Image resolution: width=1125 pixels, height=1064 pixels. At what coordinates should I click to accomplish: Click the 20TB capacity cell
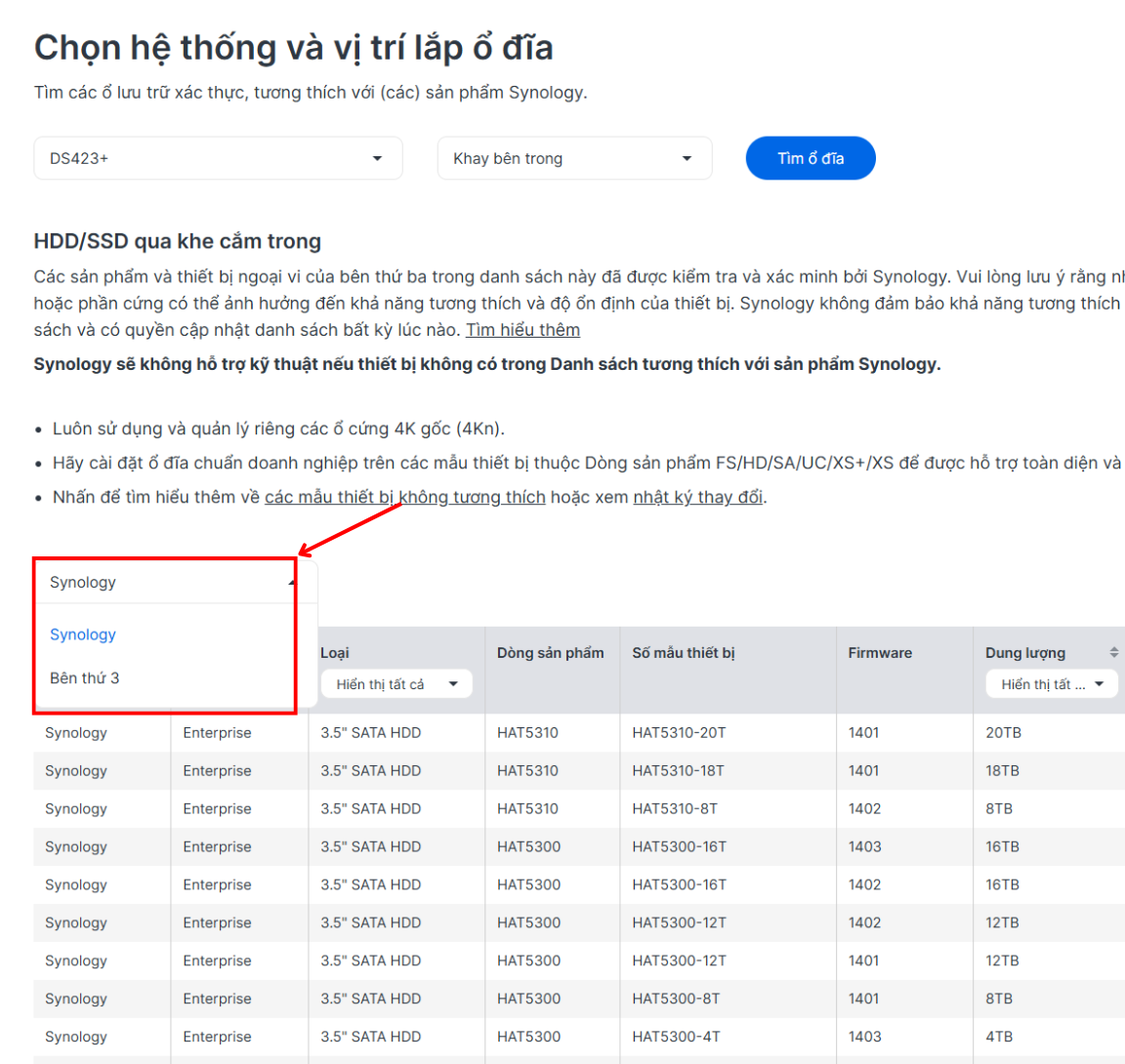coord(1003,733)
